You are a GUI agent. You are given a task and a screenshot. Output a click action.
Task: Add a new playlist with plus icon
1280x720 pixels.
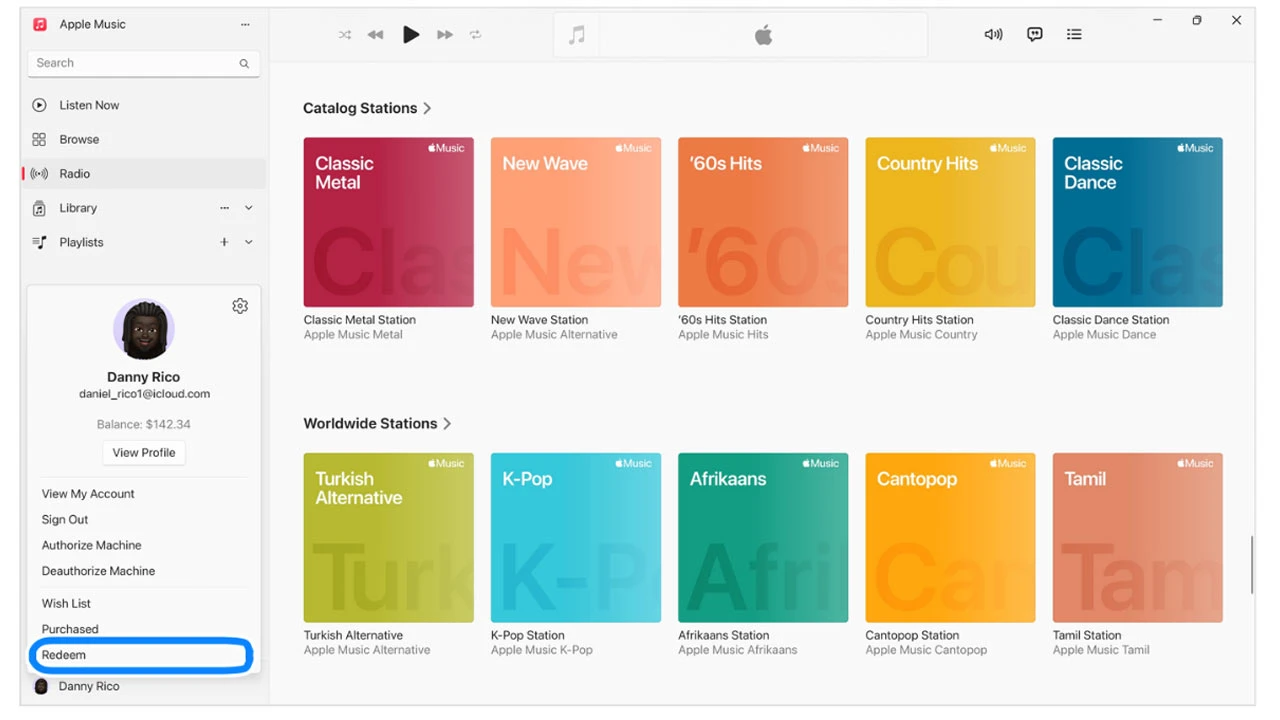[224, 242]
